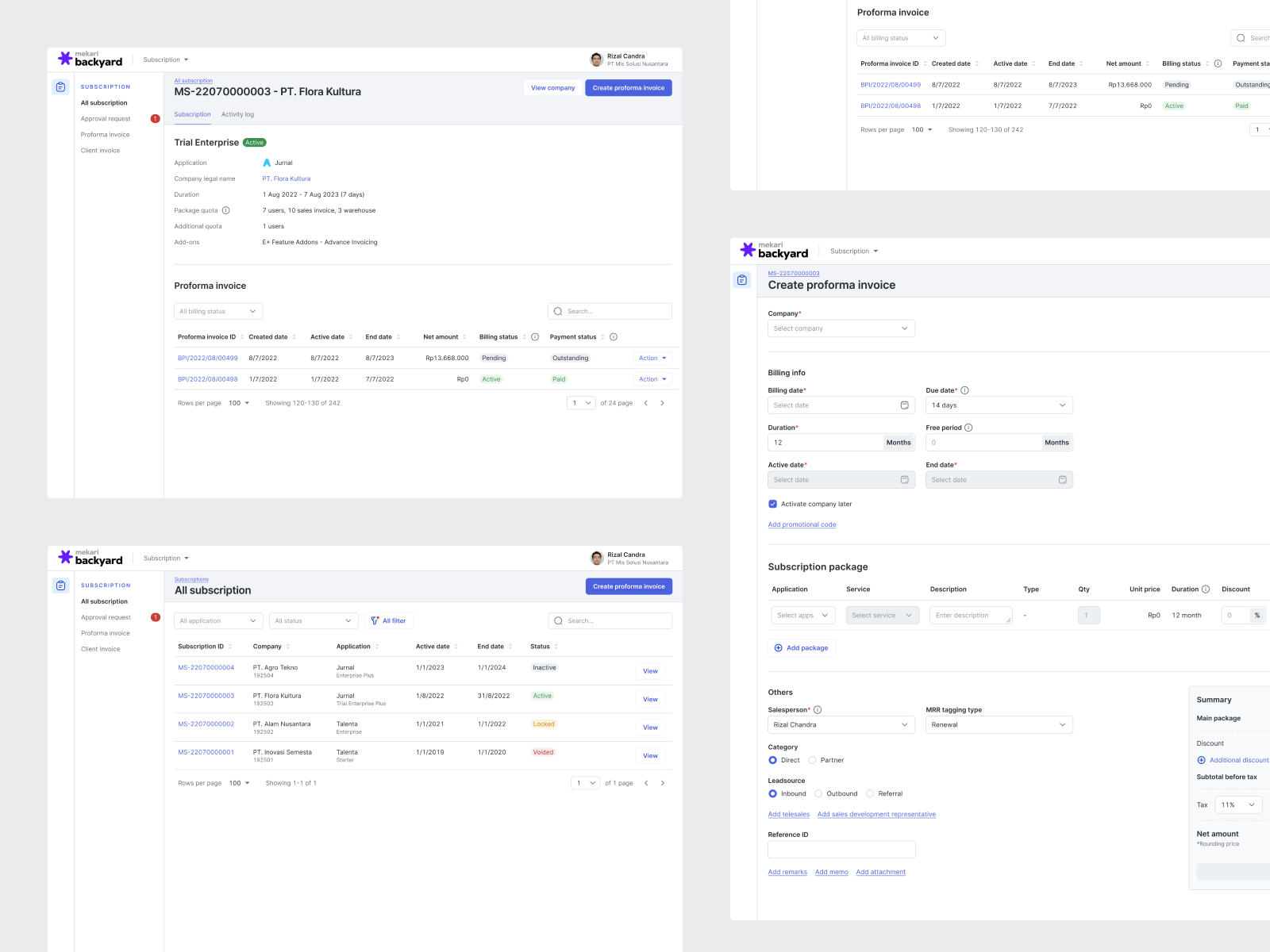
Task: Open subscription MS-22070000004 link
Action: click(x=206, y=668)
